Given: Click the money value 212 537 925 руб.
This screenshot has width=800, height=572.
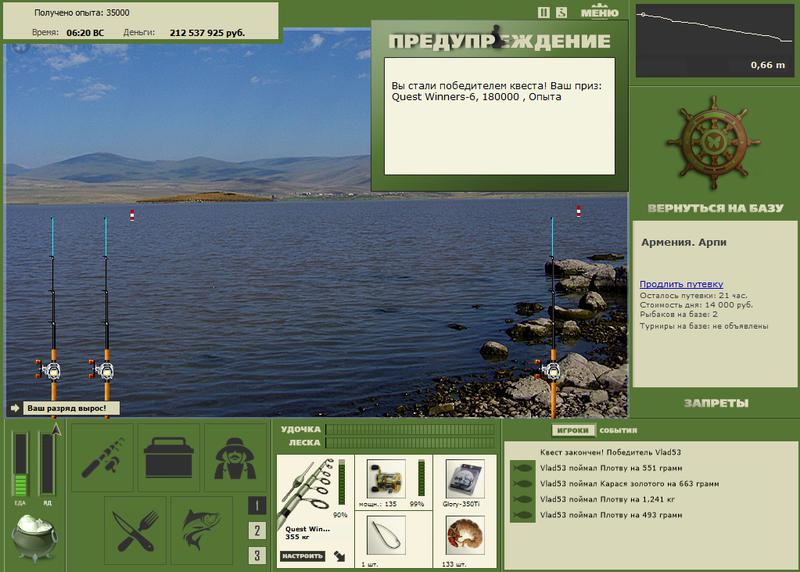Looking at the screenshot, I should pos(207,33).
